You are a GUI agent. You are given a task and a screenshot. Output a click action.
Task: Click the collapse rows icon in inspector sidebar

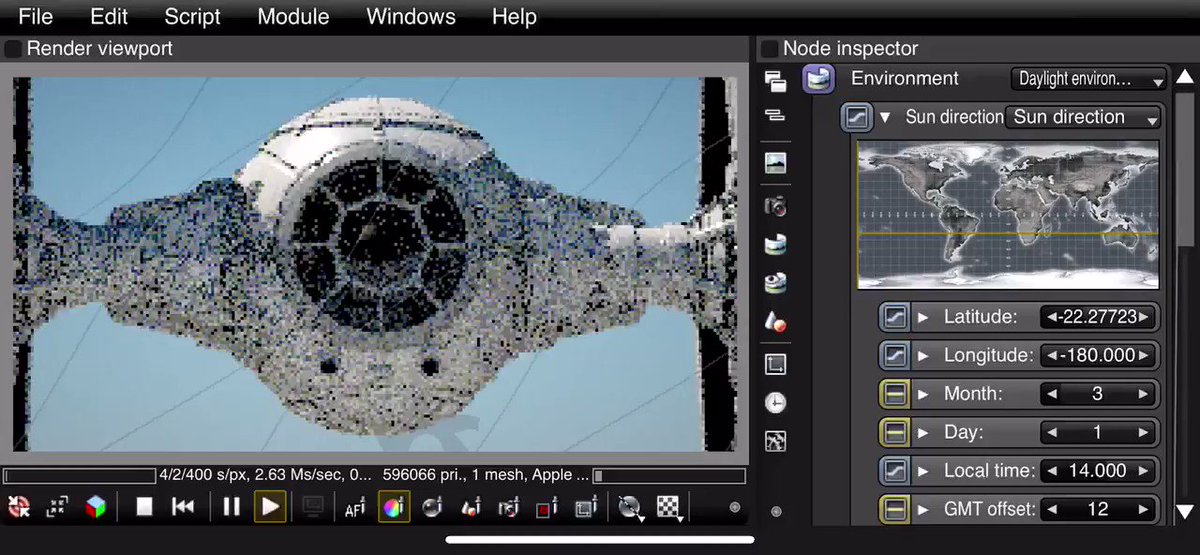coord(775,117)
